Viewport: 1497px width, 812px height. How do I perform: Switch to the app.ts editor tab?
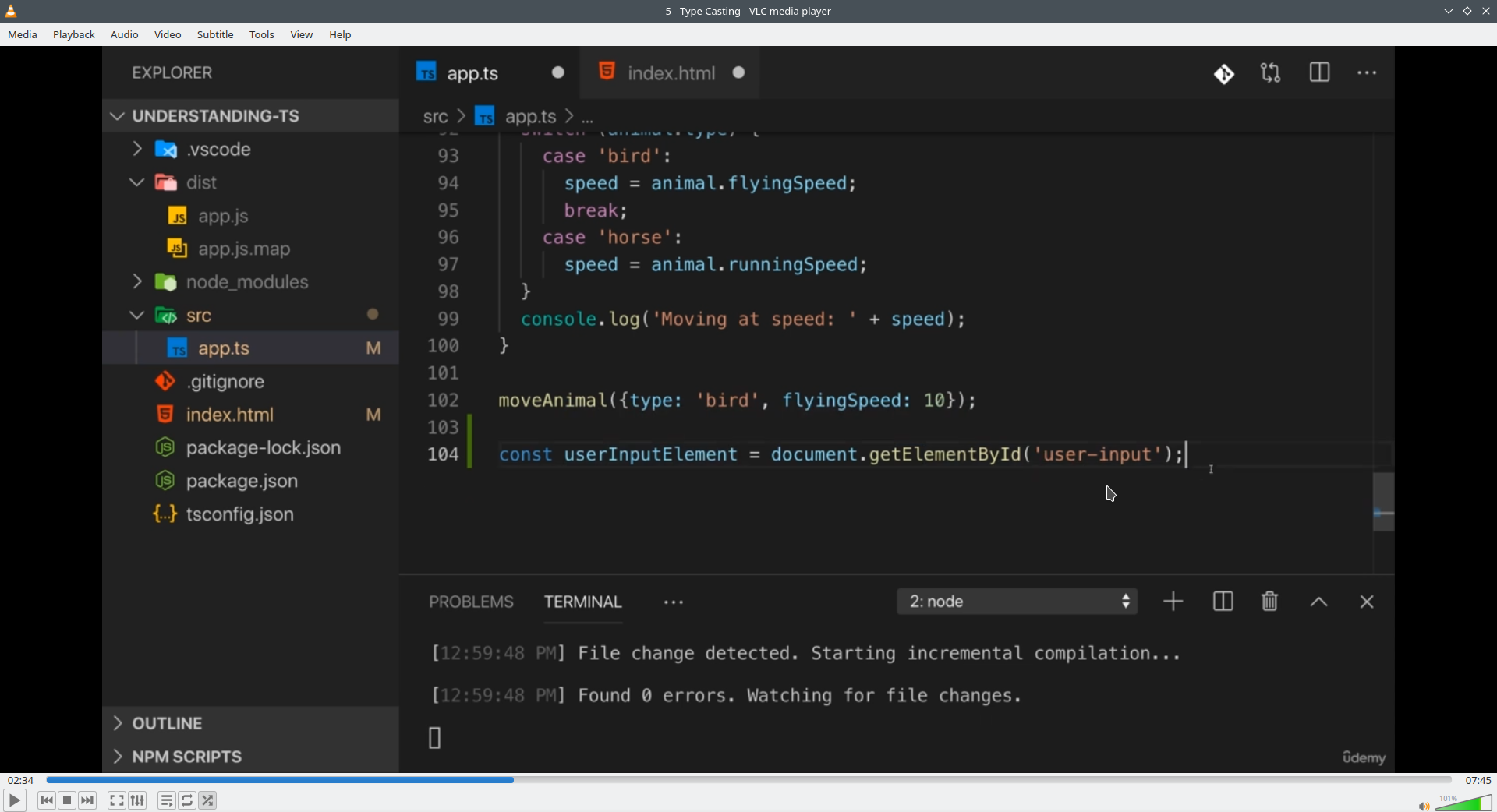[x=490, y=72]
